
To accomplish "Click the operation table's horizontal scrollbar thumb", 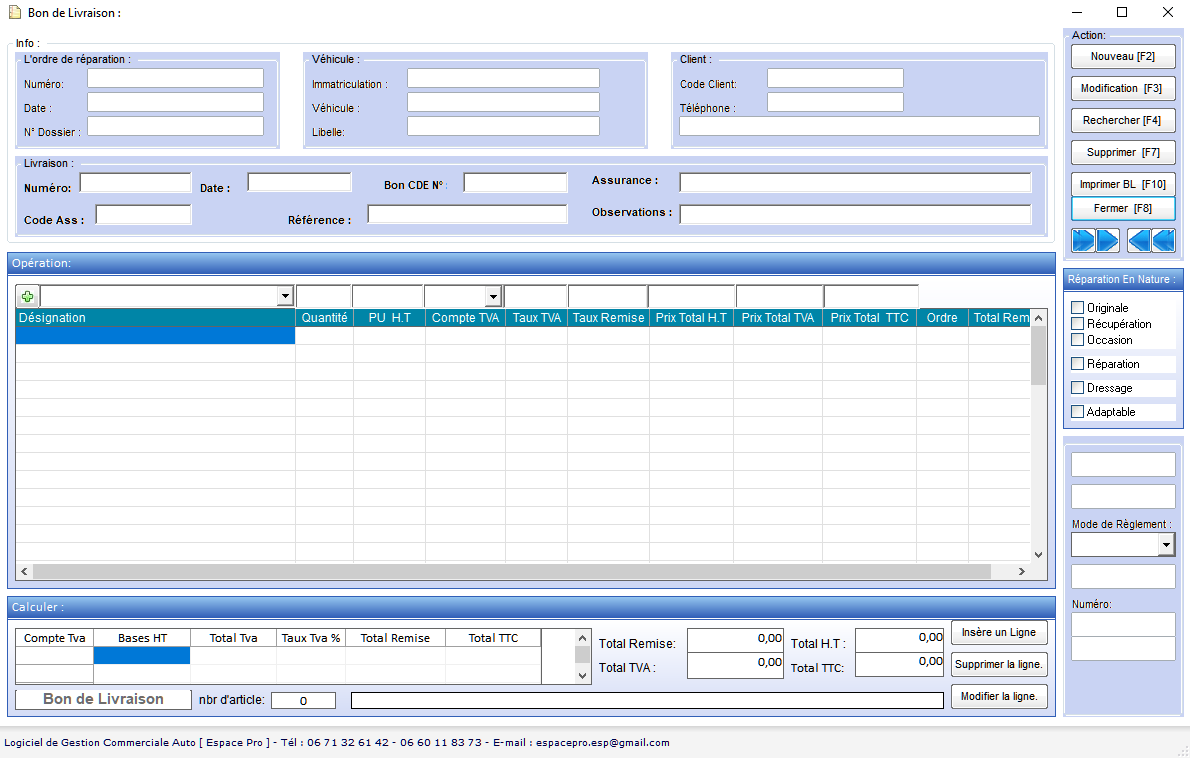I will 512,571.
